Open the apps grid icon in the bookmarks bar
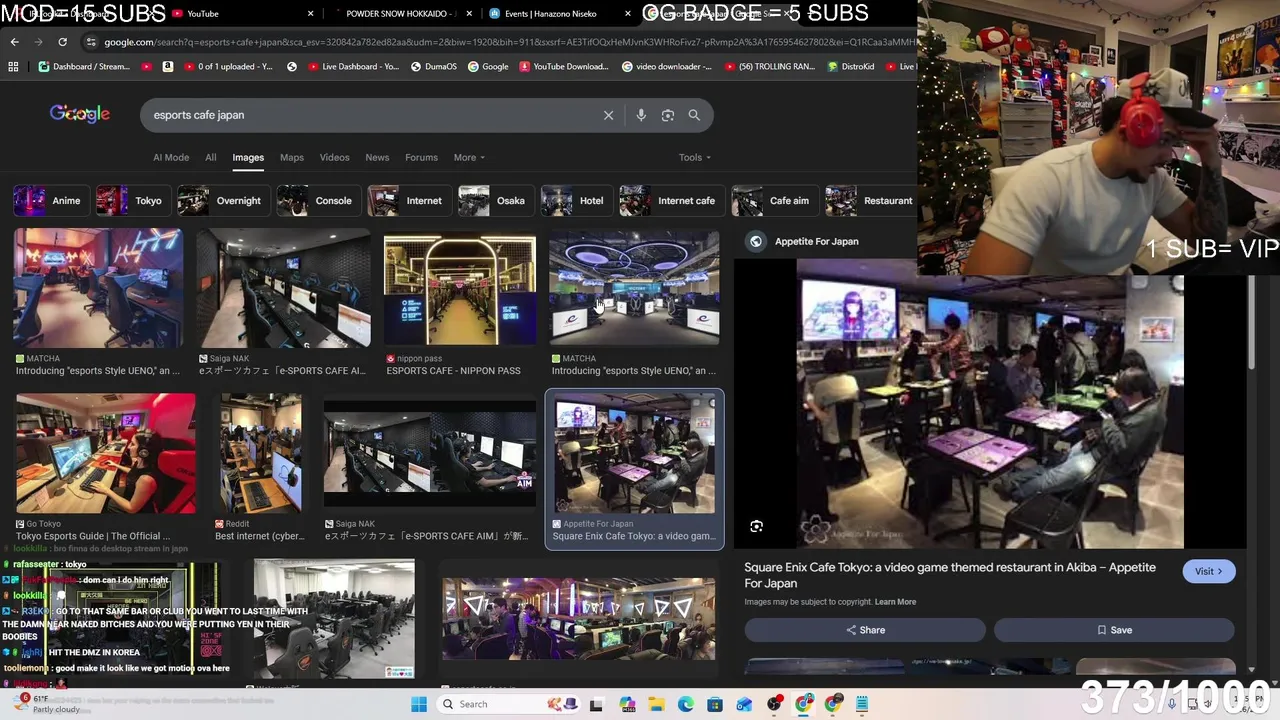This screenshot has height=720, width=1280. [13, 67]
